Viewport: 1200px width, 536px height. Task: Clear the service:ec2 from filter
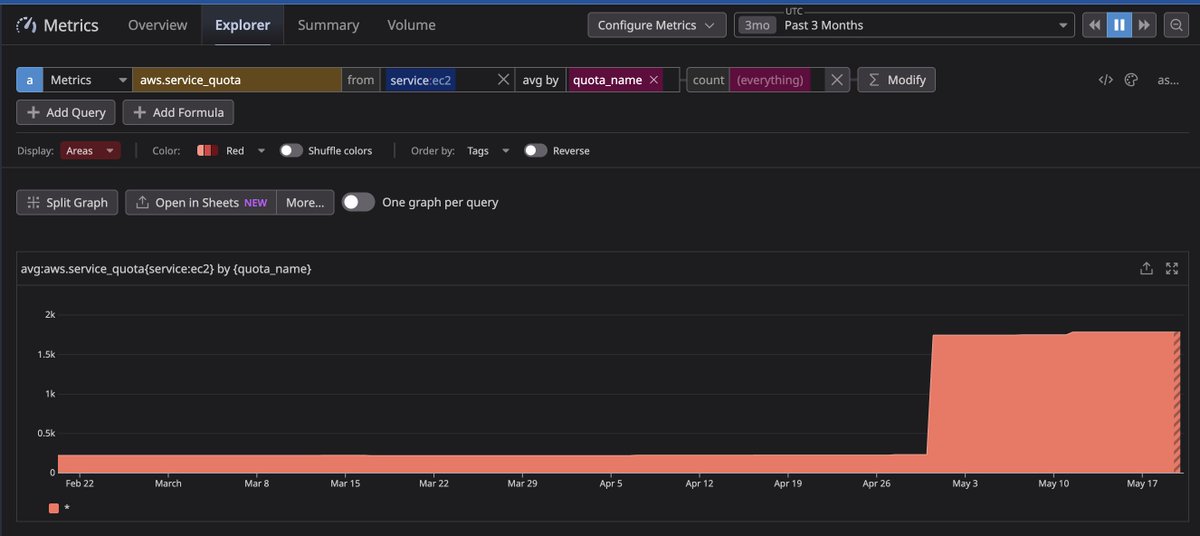[502, 80]
